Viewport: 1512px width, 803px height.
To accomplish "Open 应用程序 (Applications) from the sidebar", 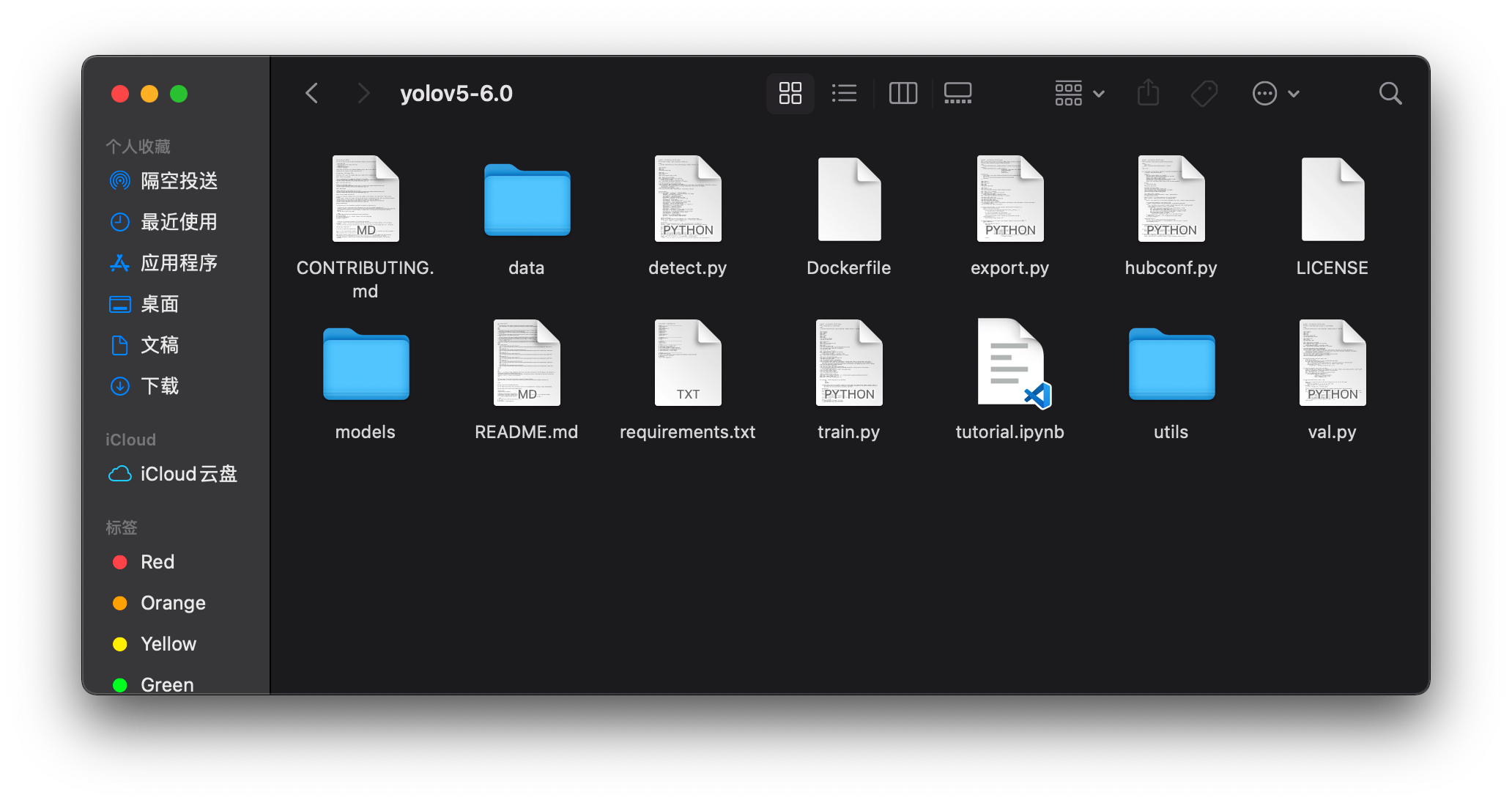I will tap(179, 263).
